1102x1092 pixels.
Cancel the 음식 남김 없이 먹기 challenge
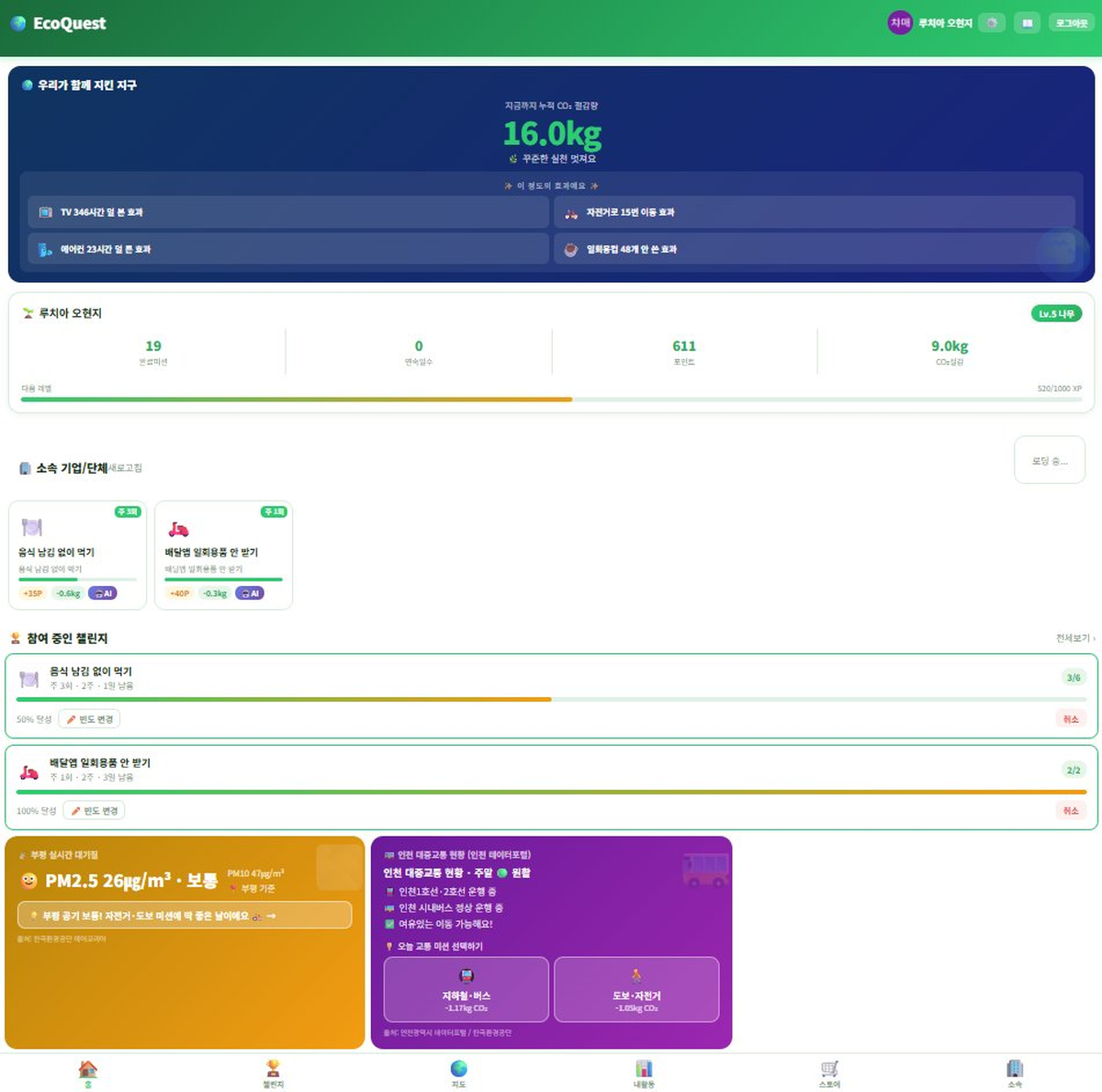1071,719
